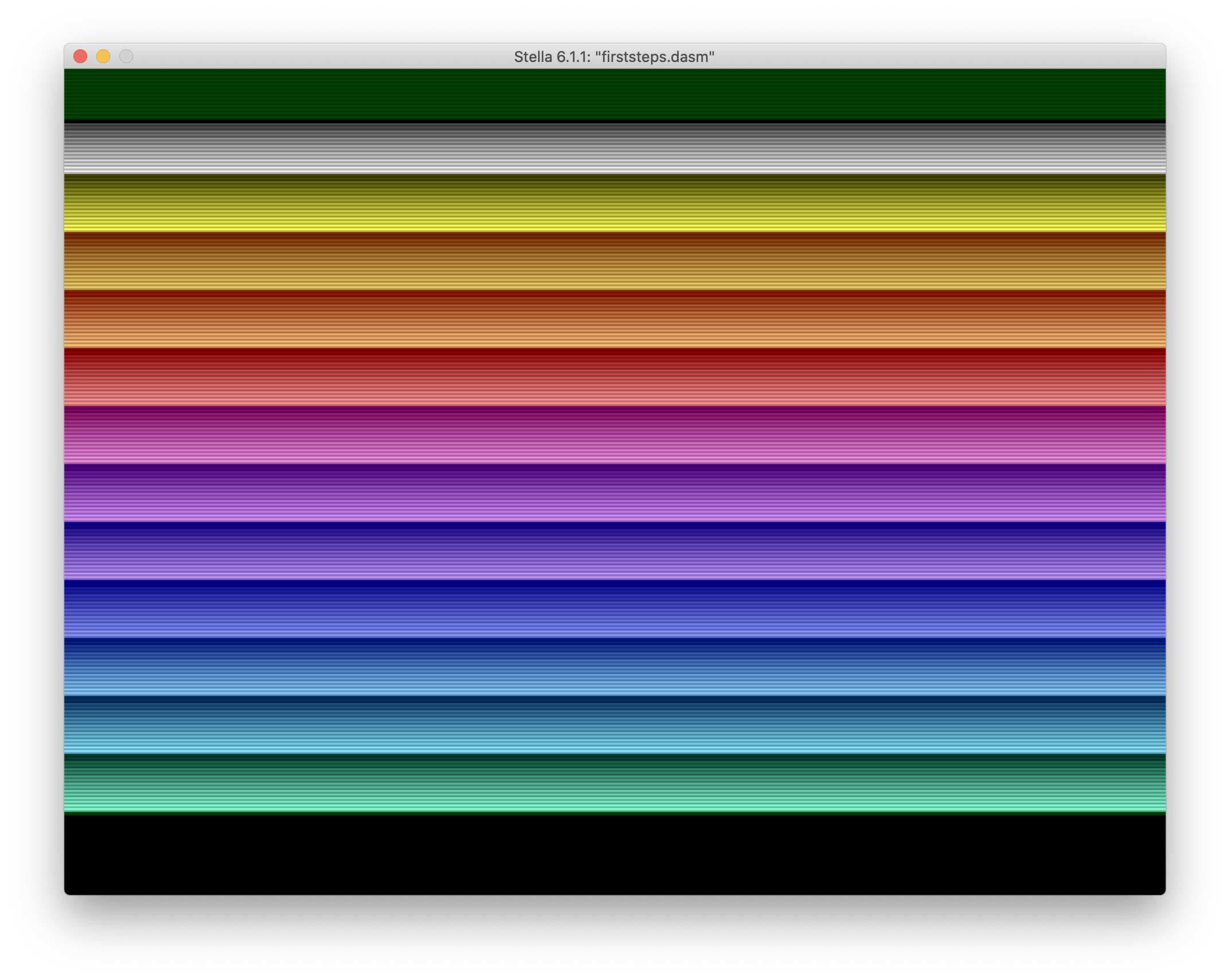Click the magenta-pink gradient band
The width and height of the screenshot is (1230, 980).
[615, 435]
